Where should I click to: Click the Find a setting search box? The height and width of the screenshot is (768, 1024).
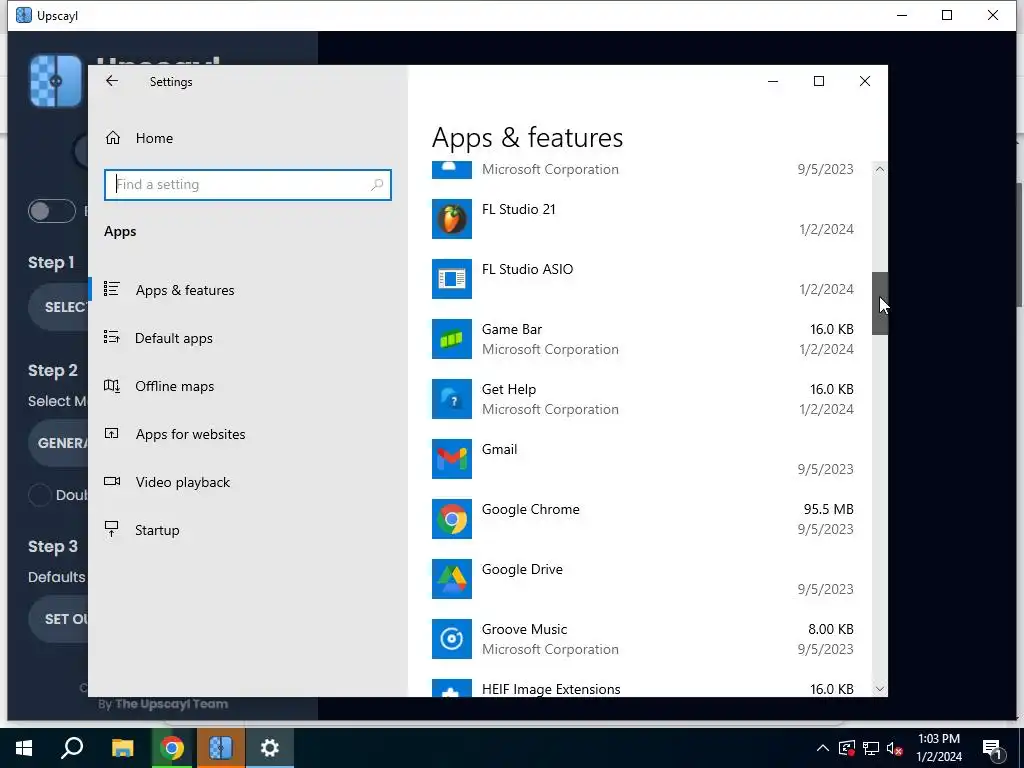tap(248, 185)
